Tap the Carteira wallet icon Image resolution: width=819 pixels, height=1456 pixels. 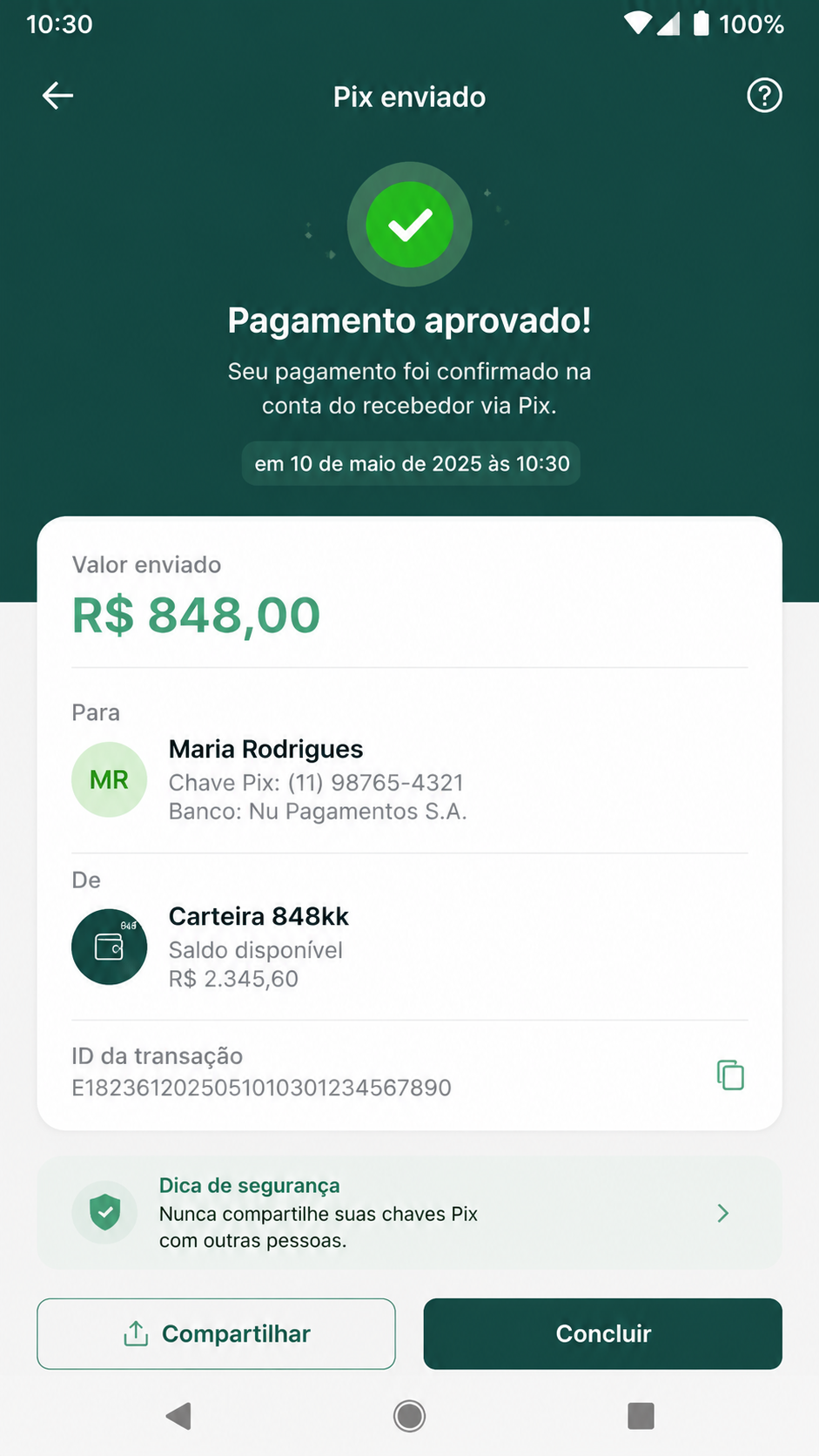(109, 947)
